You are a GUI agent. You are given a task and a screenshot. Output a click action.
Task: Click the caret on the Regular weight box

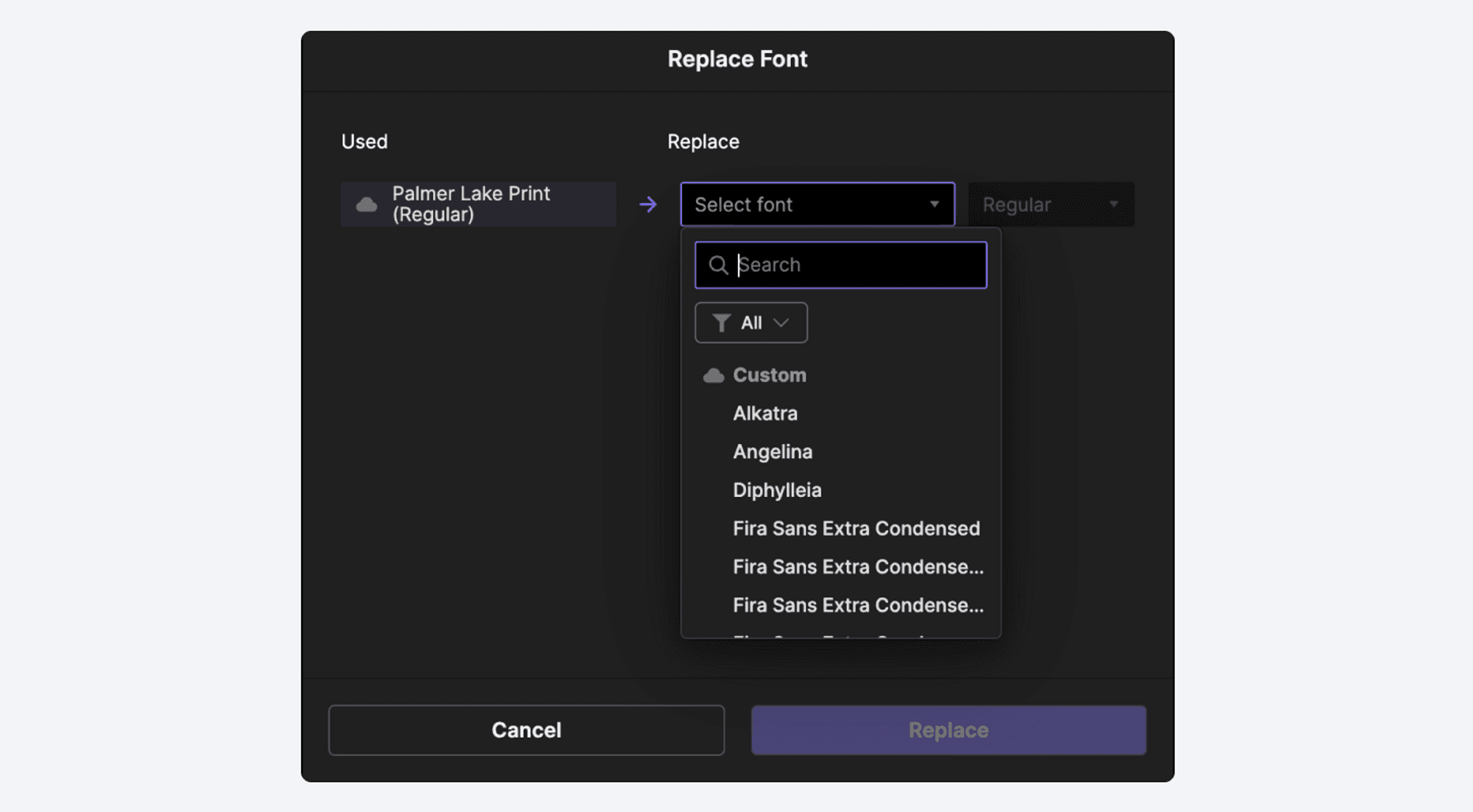(1114, 205)
